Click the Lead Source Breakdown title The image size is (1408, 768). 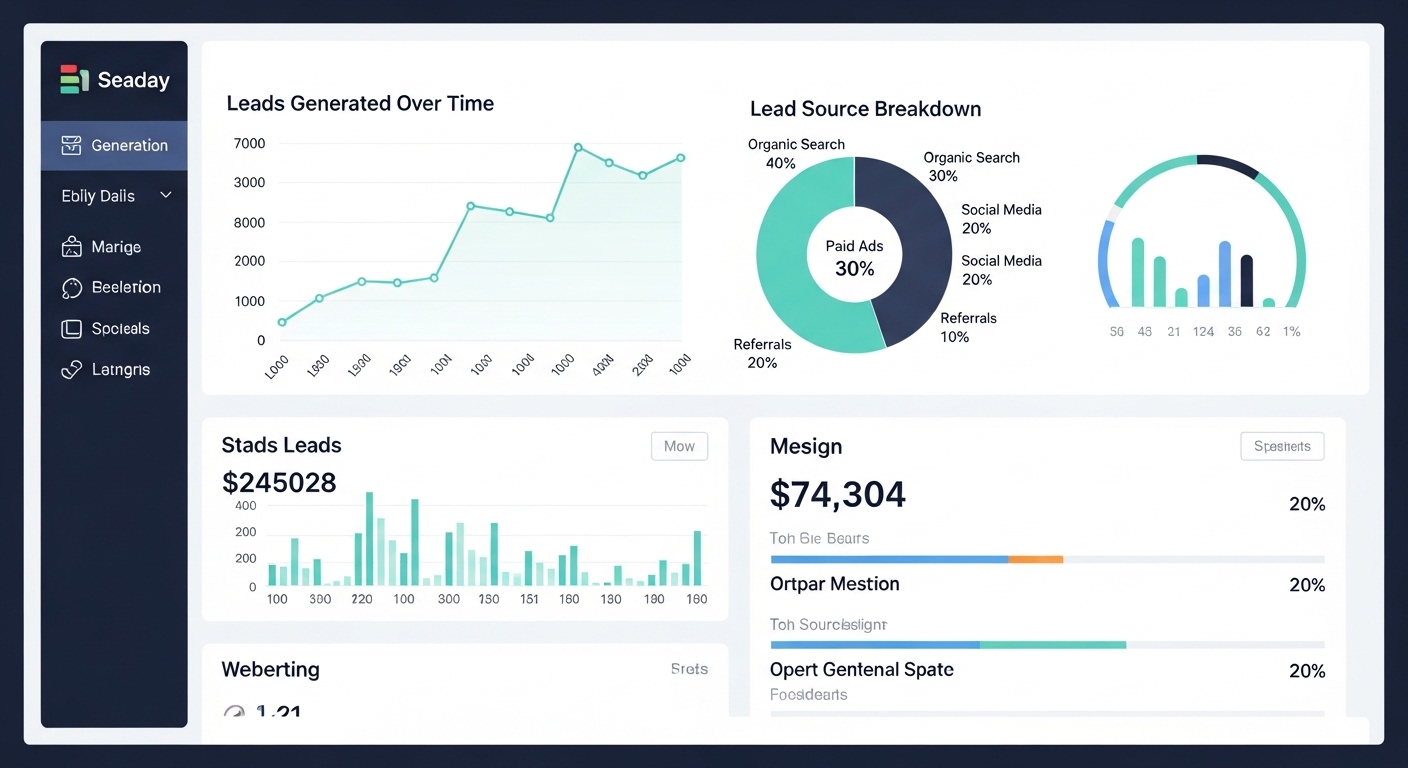tap(865, 109)
